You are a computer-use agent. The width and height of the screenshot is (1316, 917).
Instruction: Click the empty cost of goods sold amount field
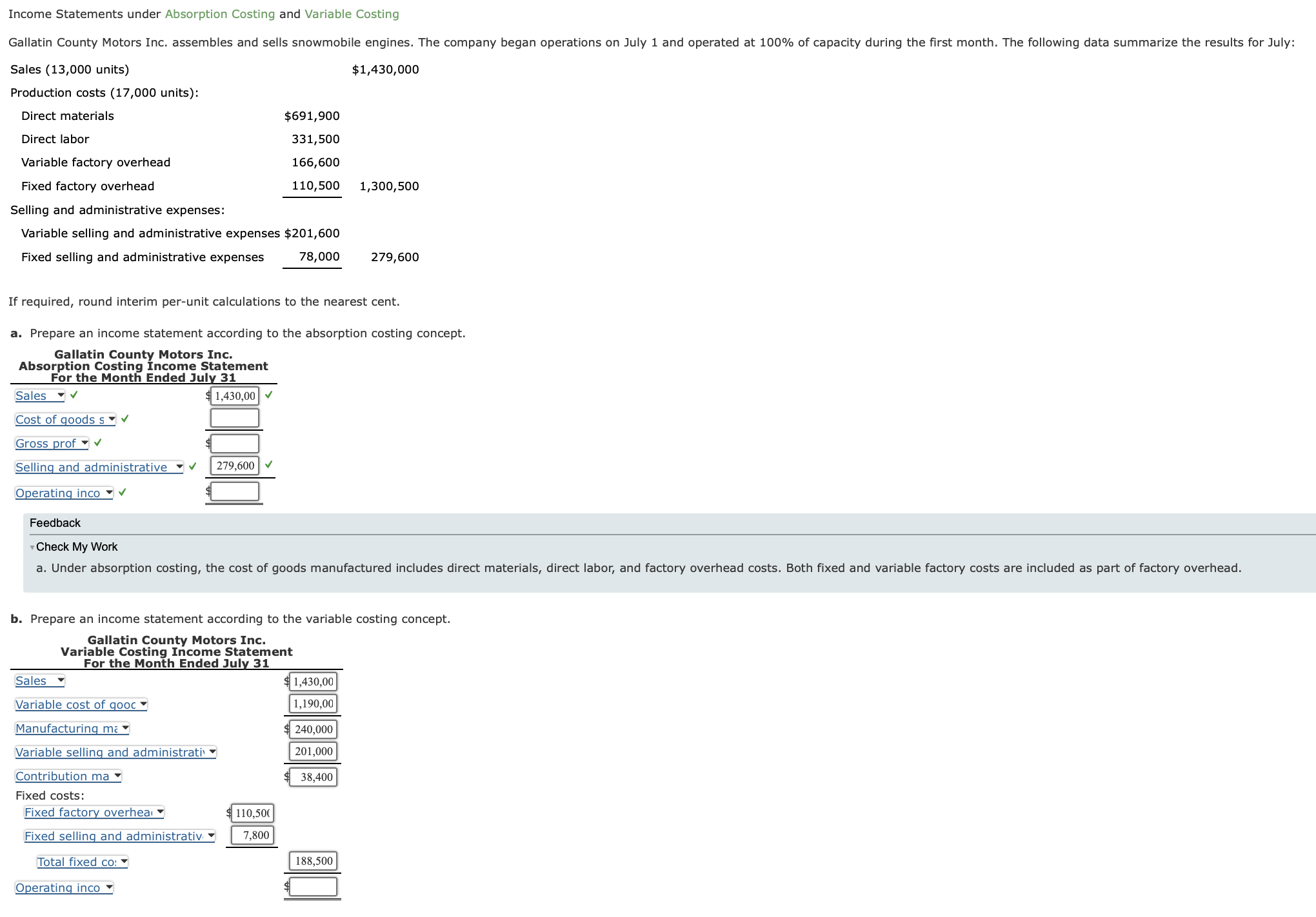pyautogui.click(x=235, y=419)
